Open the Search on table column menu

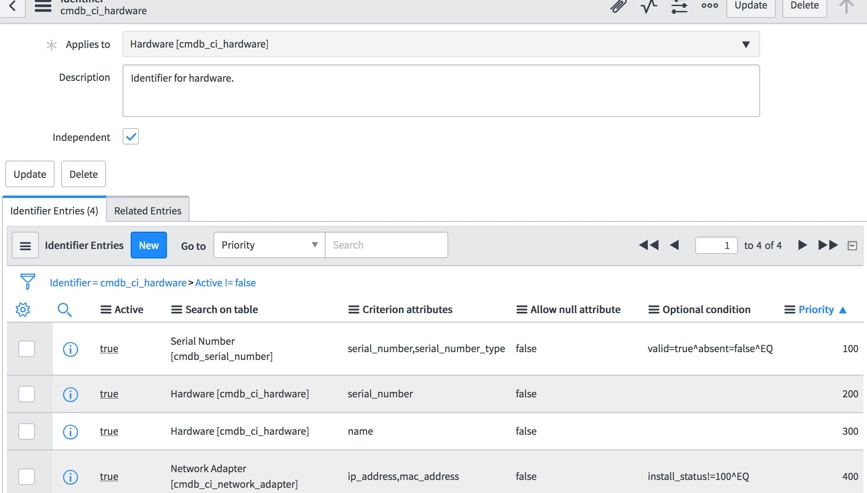pos(176,310)
